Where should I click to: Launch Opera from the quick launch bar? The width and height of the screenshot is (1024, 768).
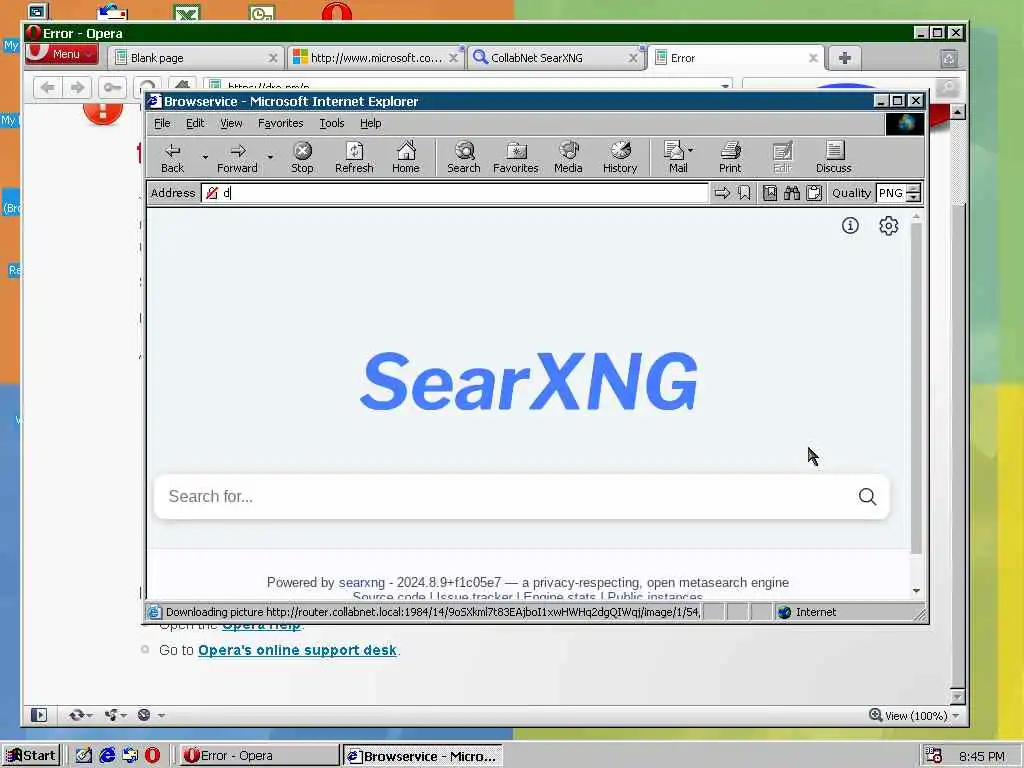click(x=152, y=756)
